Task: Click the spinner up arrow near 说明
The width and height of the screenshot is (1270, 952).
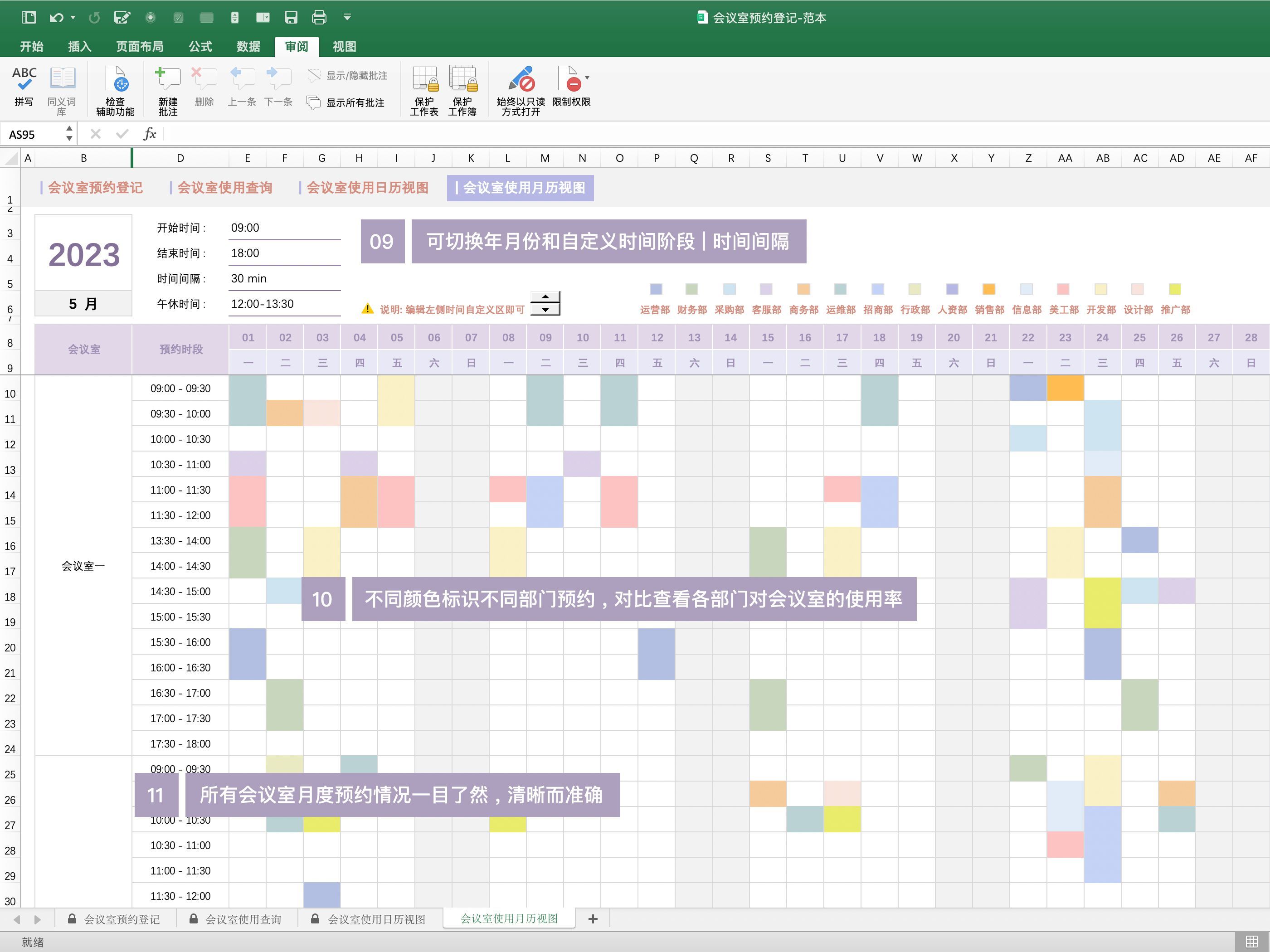Action: [x=545, y=297]
